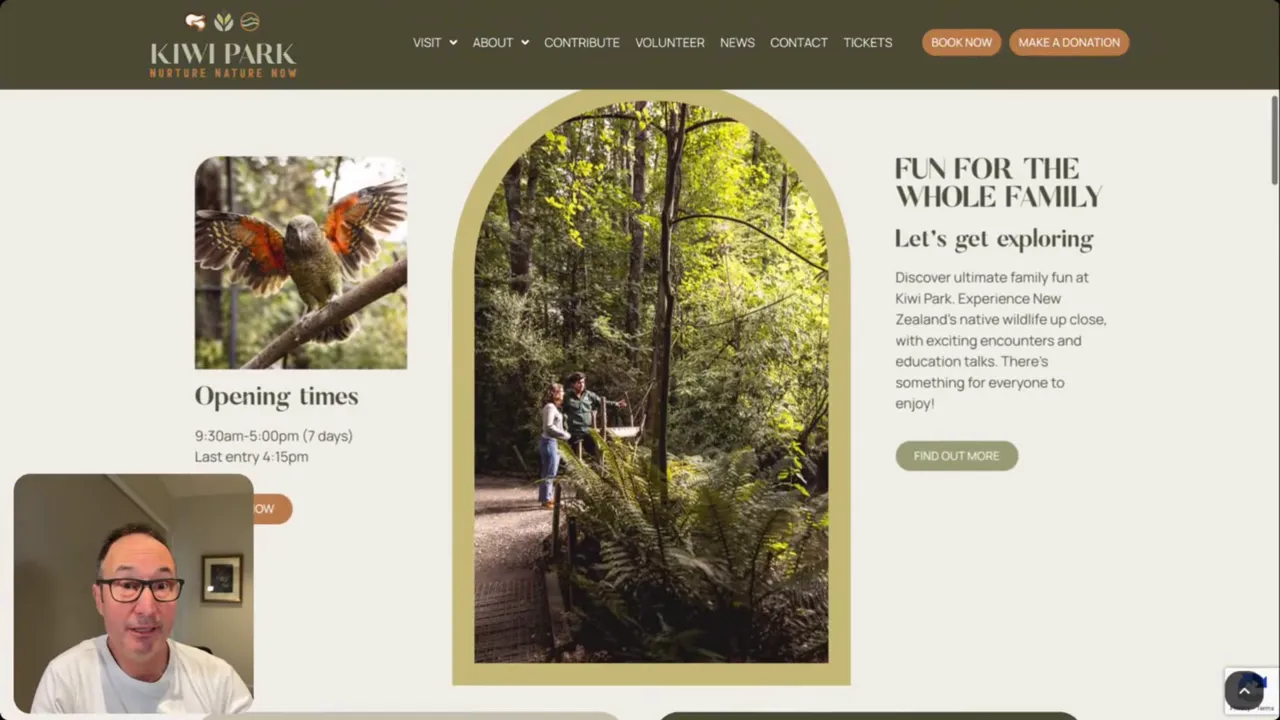1280x720 pixels.
Task: Click the Find Out More button
Action: (x=956, y=456)
